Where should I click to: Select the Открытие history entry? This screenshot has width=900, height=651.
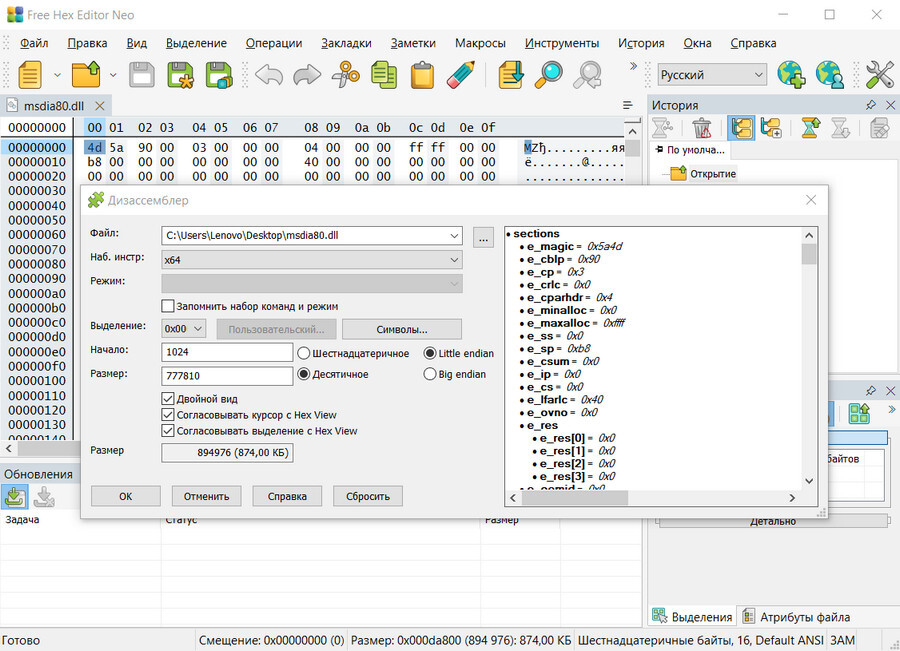(712, 173)
